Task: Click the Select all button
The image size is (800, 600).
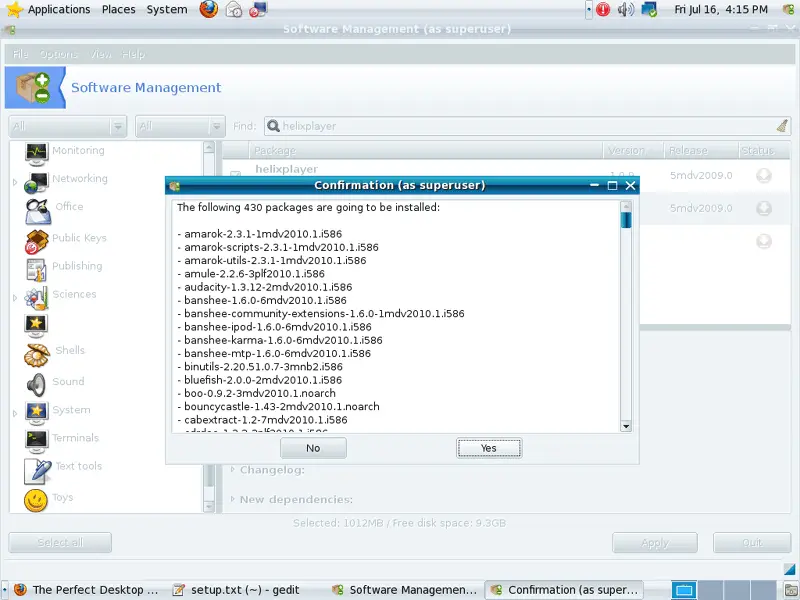Action: [60, 542]
